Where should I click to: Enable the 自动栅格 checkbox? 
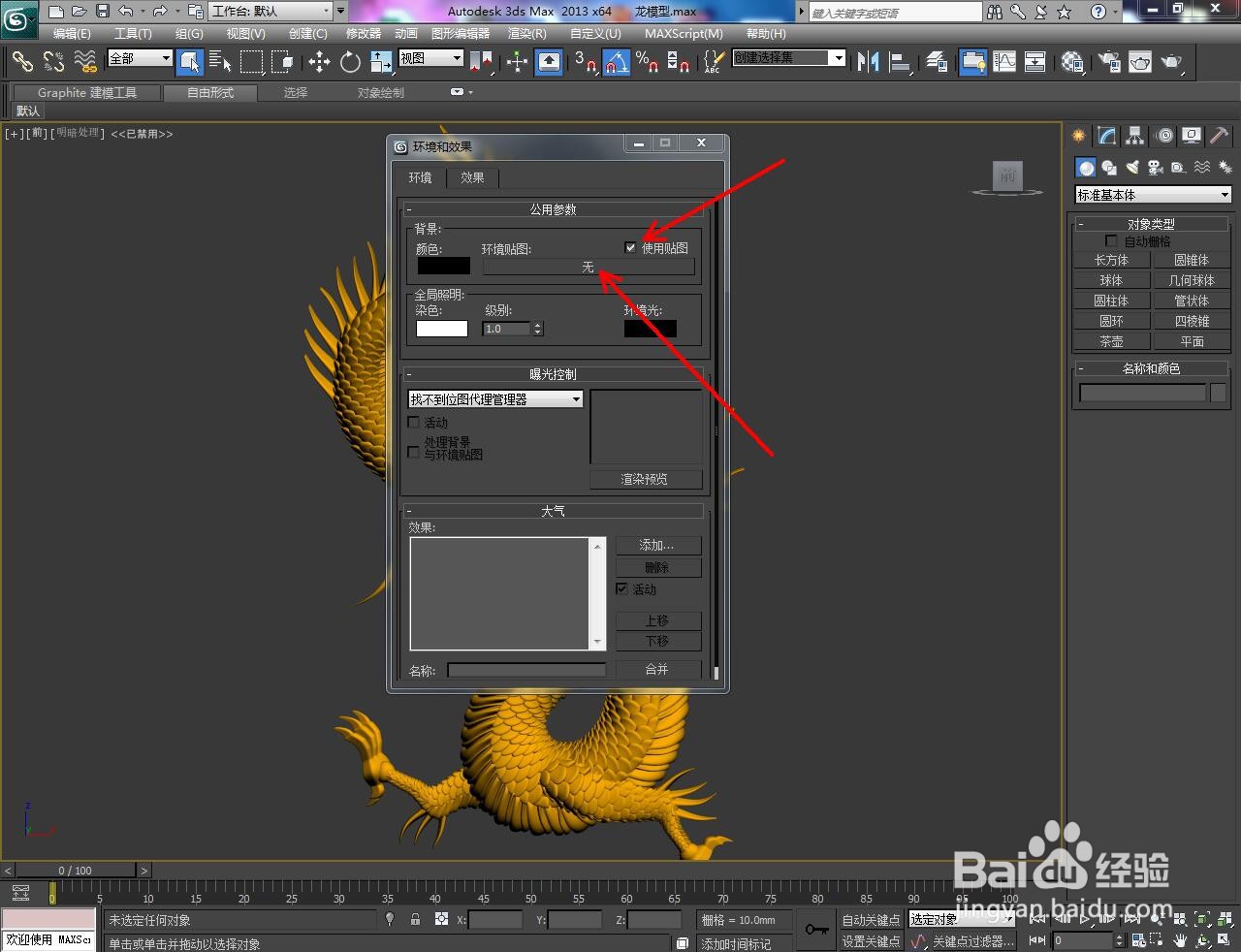tap(1112, 241)
